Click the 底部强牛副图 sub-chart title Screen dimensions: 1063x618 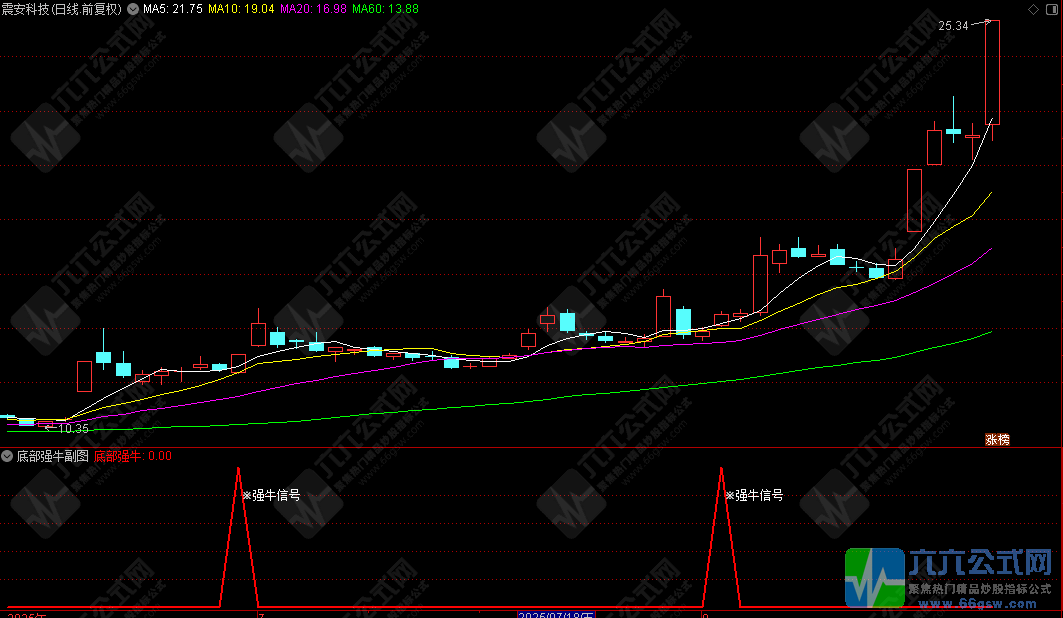pos(52,456)
